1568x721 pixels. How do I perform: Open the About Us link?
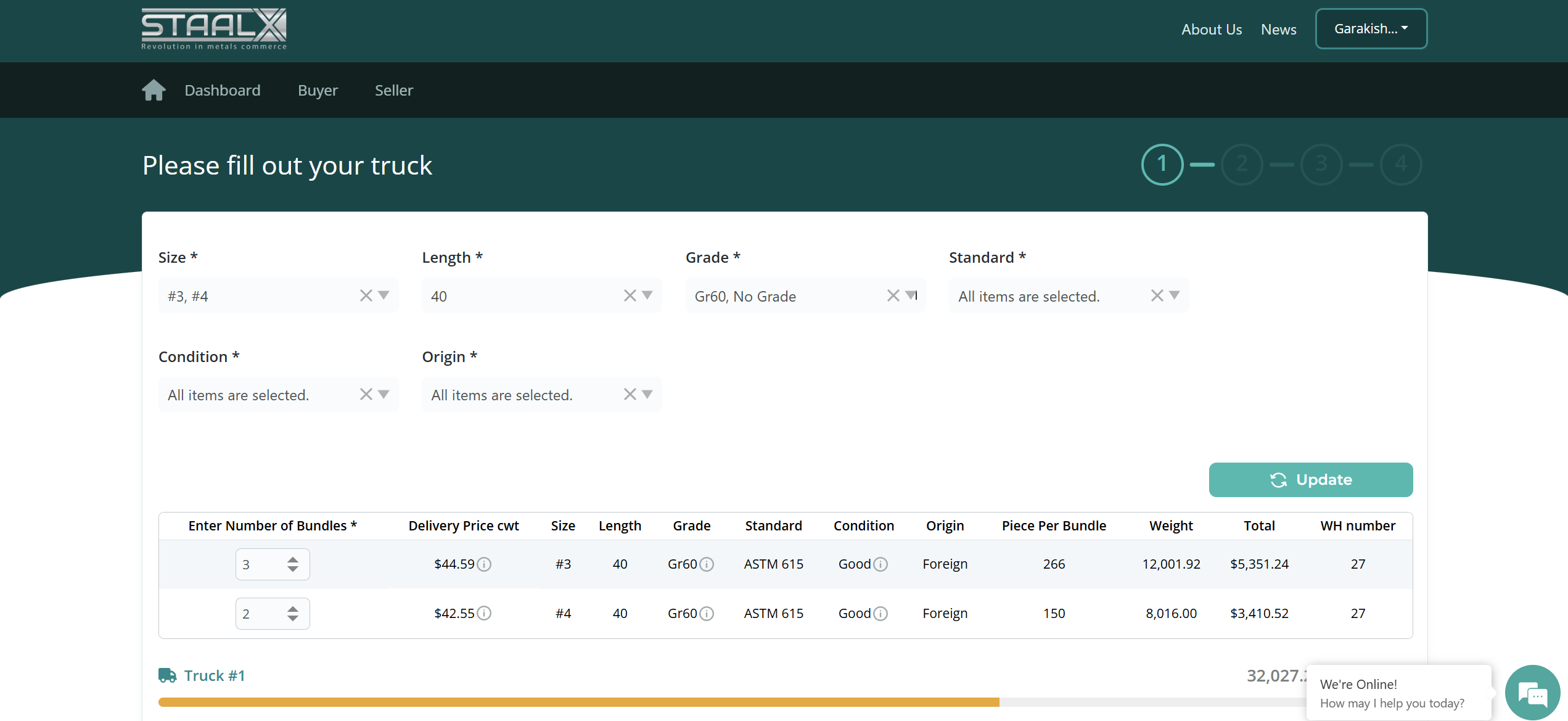point(1211,30)
